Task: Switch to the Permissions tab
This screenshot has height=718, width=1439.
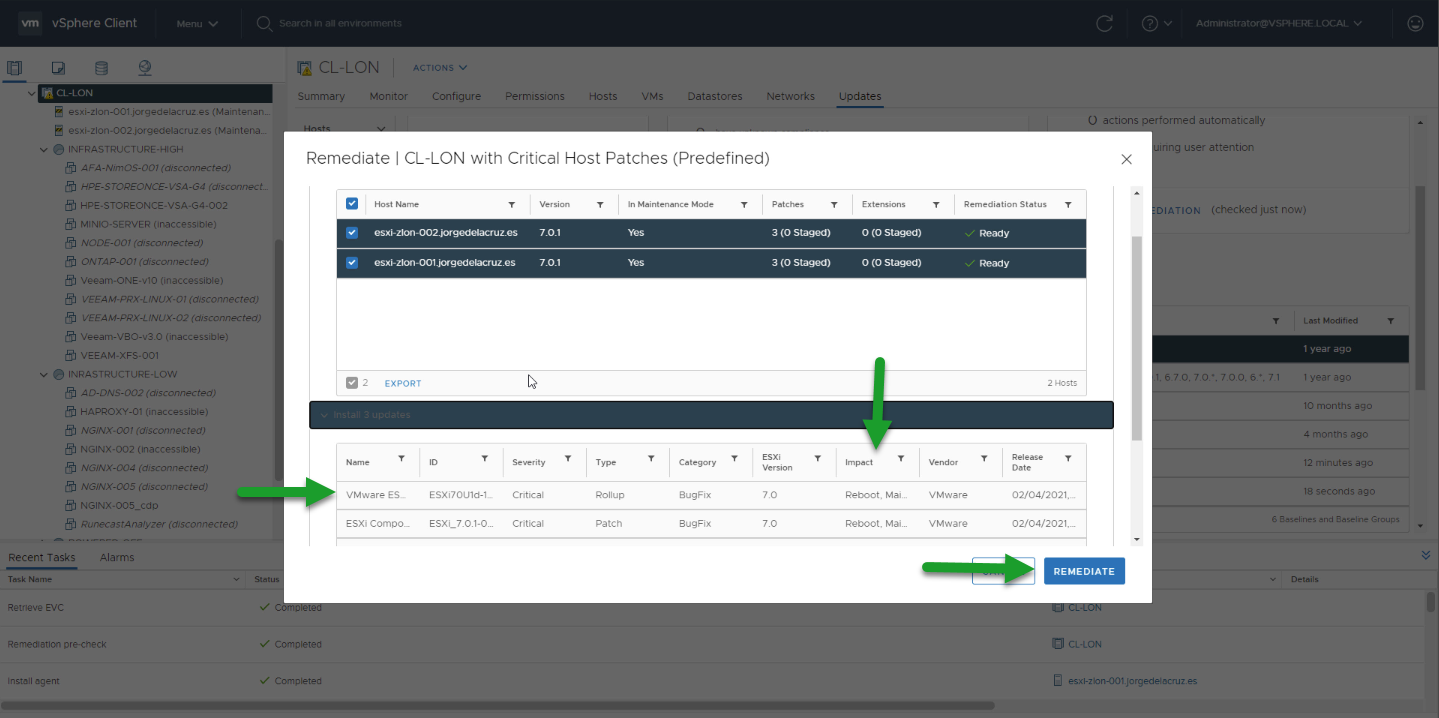Action: point(535,96)
